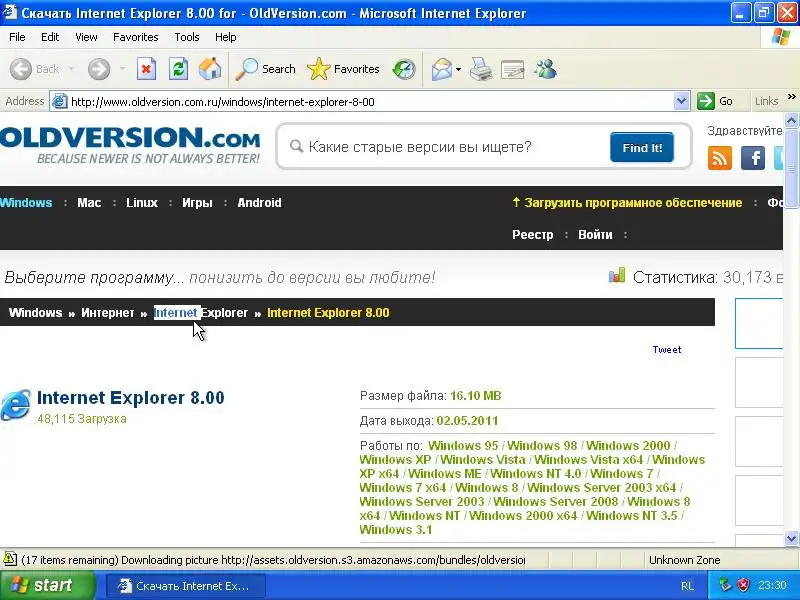Click the Windows 3.1 link
Screen dimensions: 800x600
[395, 530]
